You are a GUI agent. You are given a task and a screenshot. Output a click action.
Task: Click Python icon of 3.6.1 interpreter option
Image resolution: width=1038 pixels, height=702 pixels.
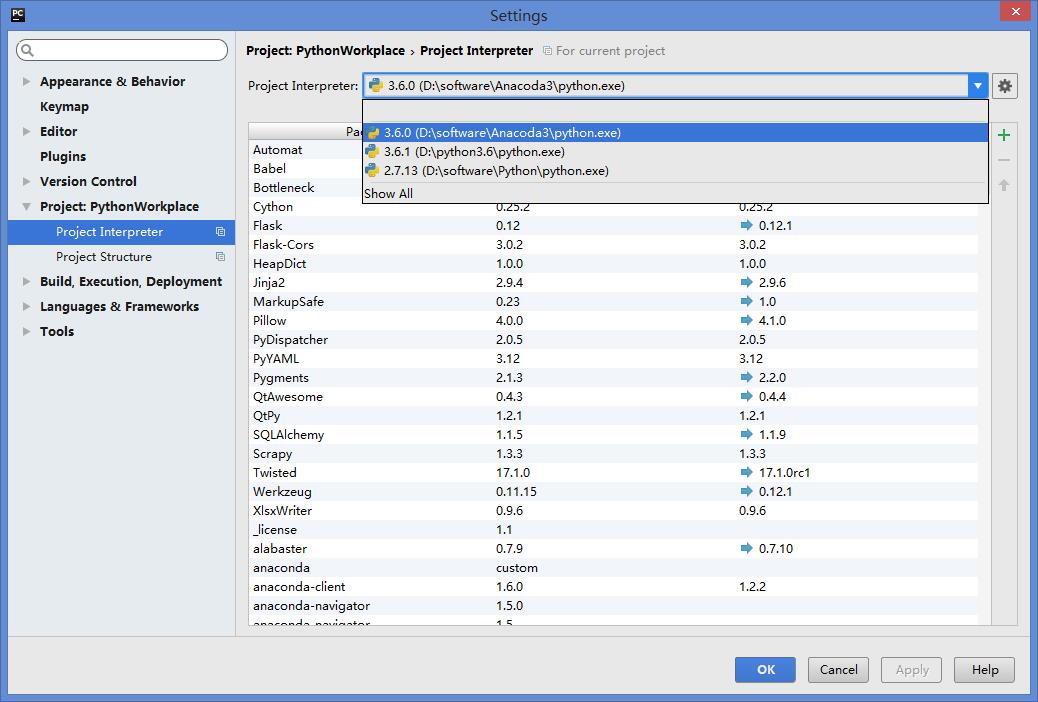373,152
